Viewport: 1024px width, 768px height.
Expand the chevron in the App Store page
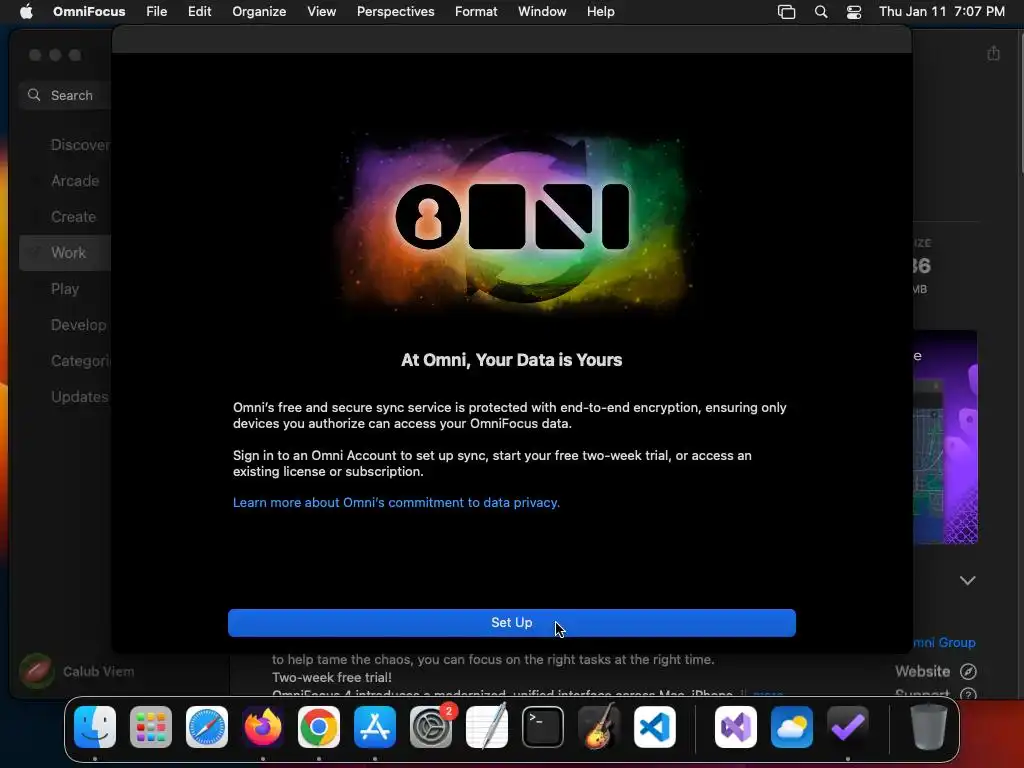[967, 581]
